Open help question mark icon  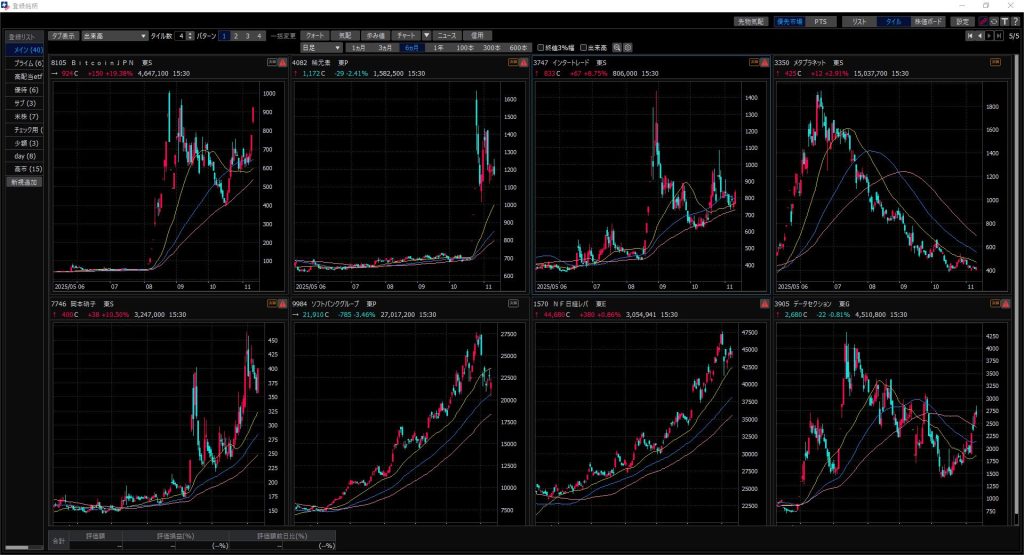(x=1015, y=21)
